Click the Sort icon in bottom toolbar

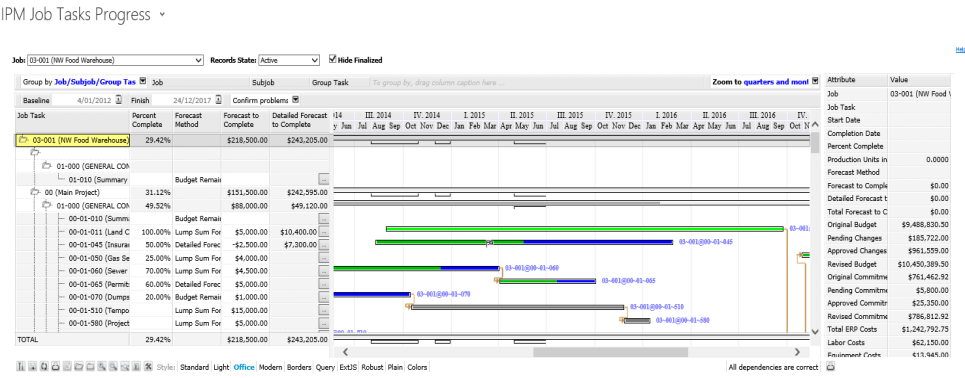pyautogui.click(x=21, y=367)
